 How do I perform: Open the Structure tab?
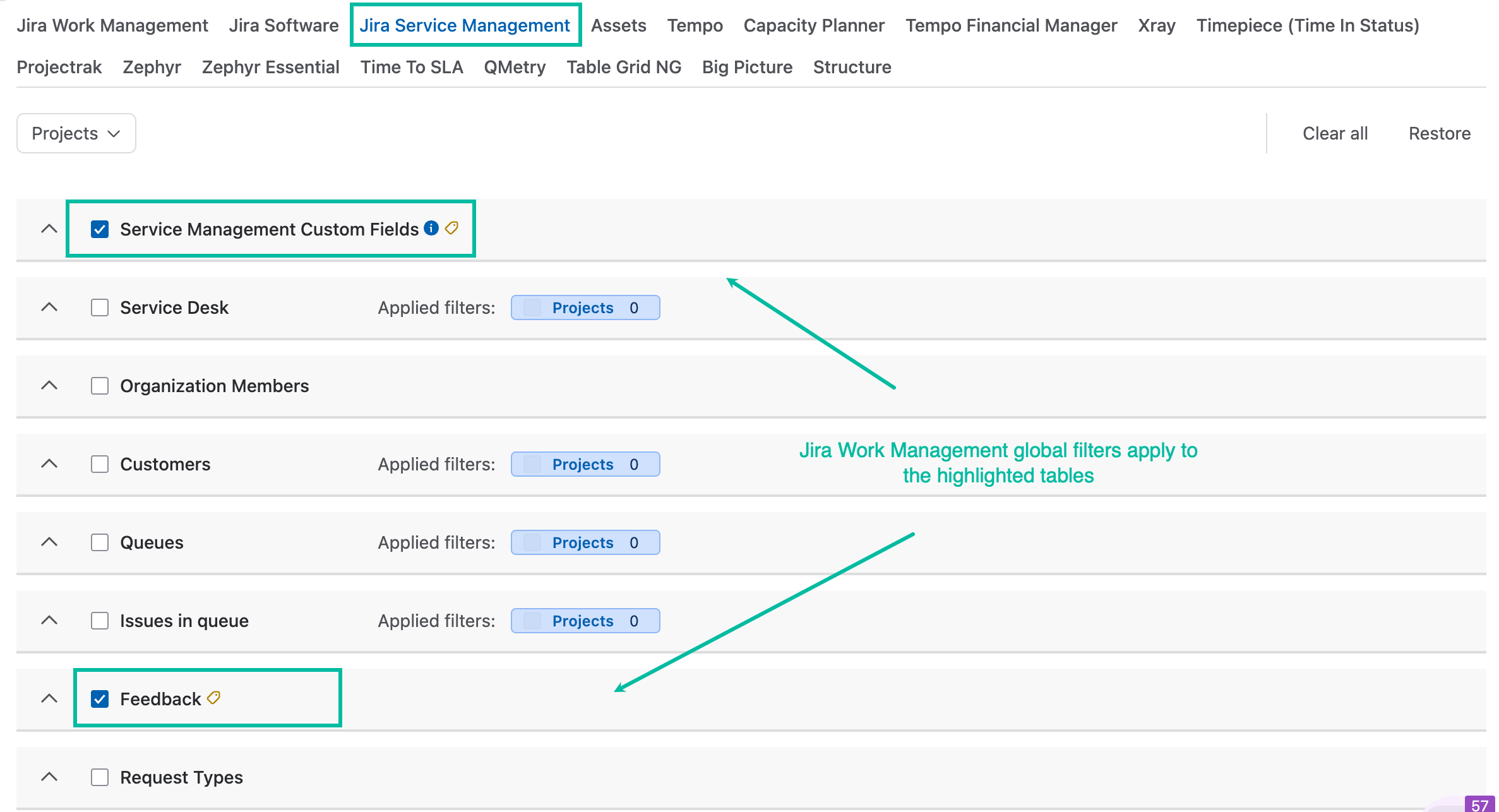(852, 67)
